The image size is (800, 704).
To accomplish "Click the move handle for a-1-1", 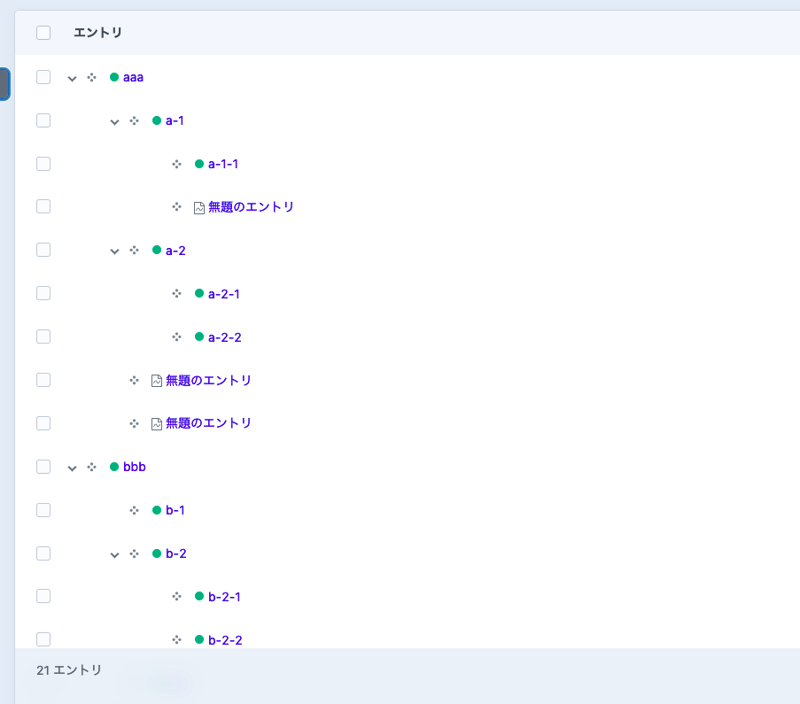I will coord(177,164).
